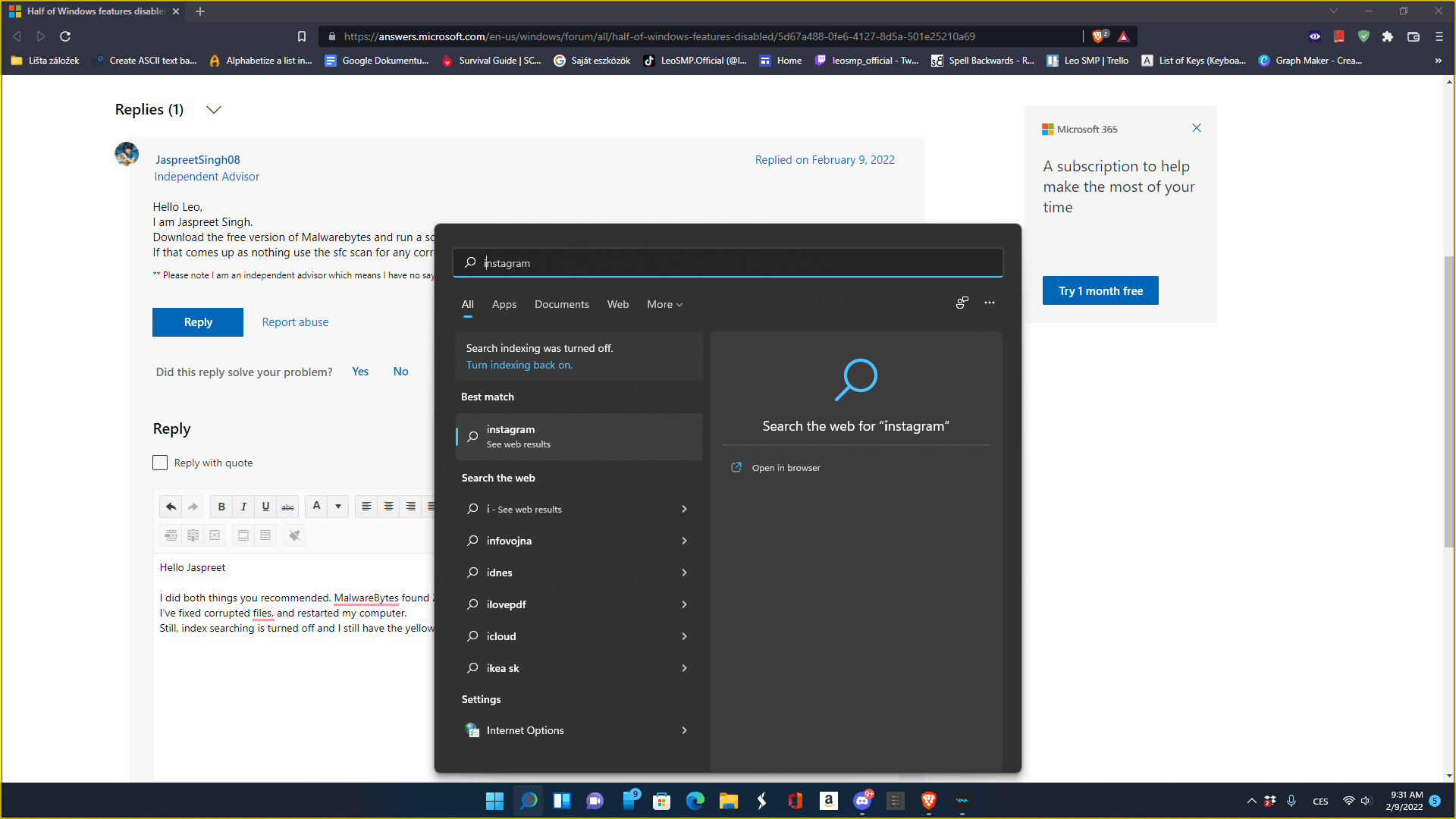The width and height of the screenshot is (1456, 819).
Task: Click the search input containing instagram
Action: tap(728, 262)
